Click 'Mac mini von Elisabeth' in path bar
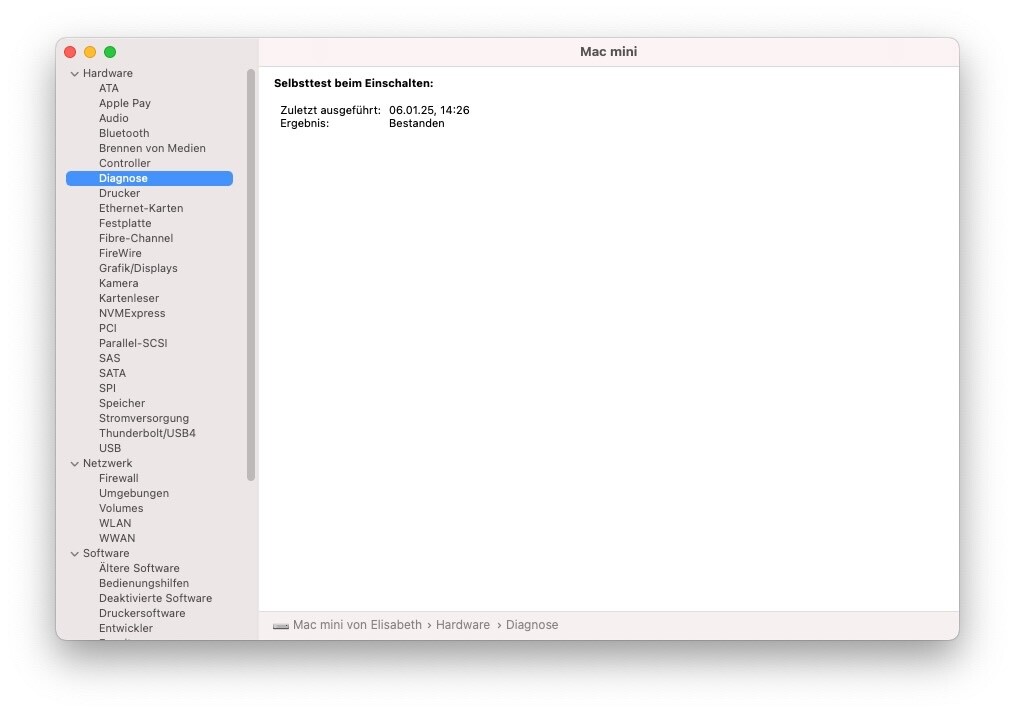Viewport: 1015px width, 714px height. (x=357, y=625)
